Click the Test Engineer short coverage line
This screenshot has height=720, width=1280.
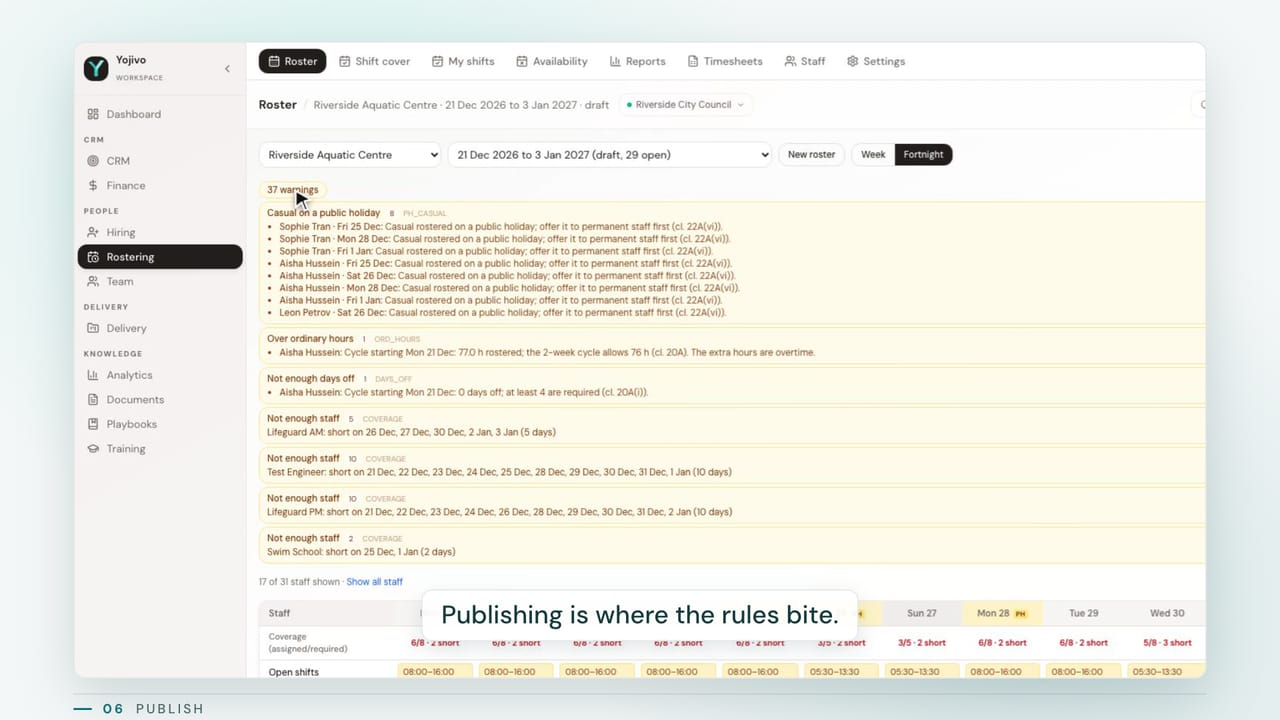coord(499,472)
